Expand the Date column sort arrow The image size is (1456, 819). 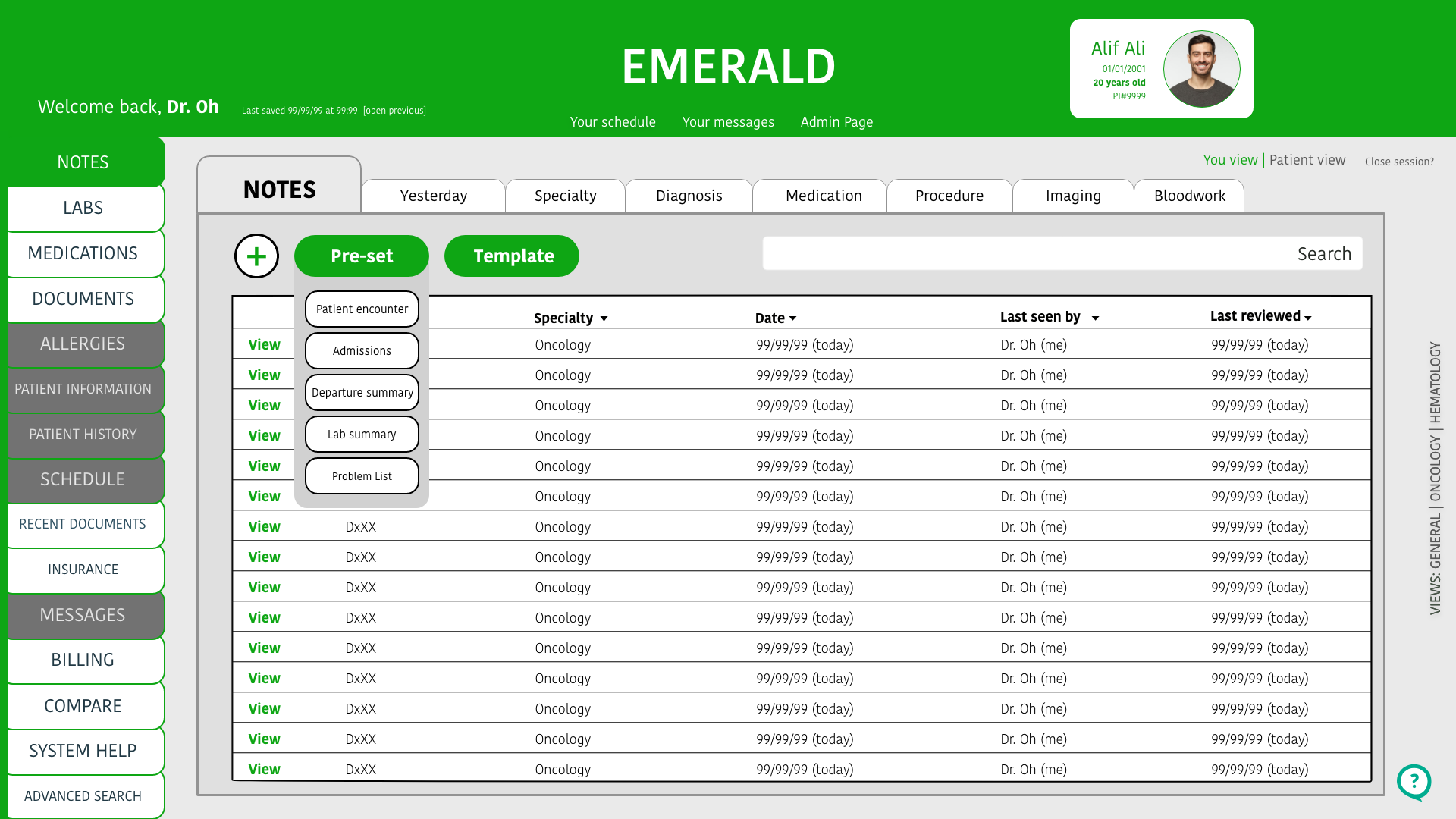[793, 318]
